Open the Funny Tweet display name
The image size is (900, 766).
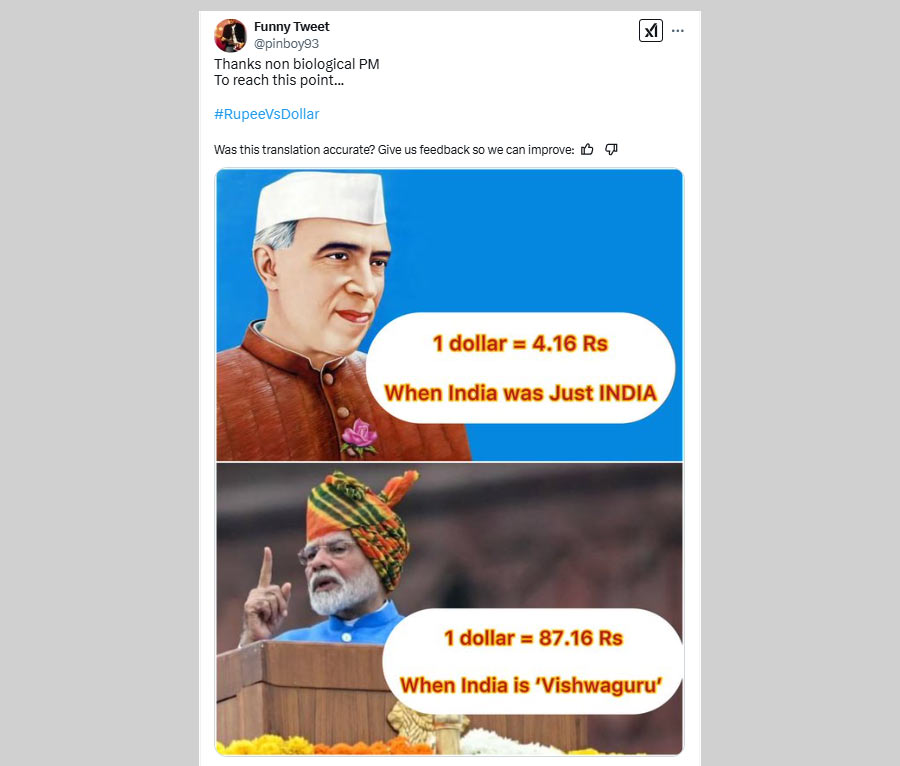point(292,26)
